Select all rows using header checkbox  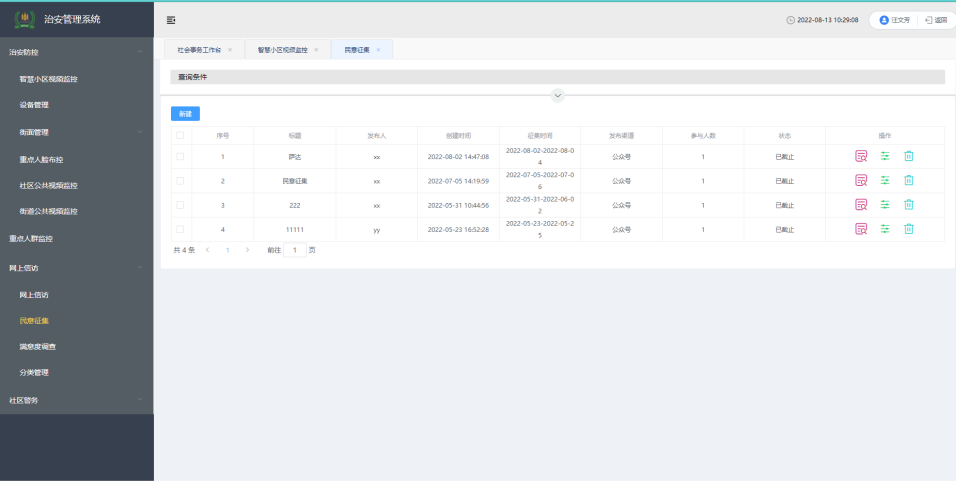click(180, 135)
